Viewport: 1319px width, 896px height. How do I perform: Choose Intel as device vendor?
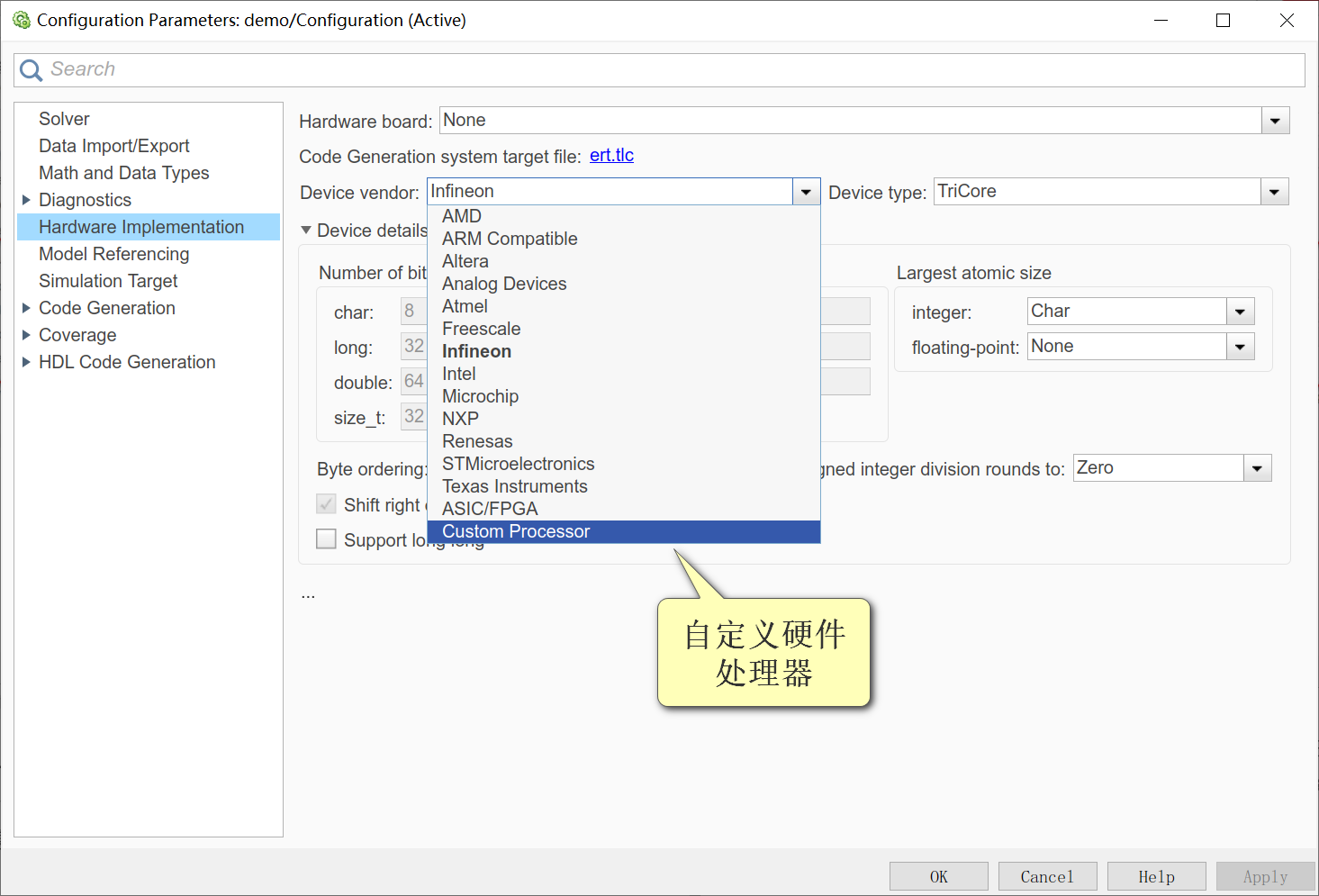click(624, 374)
